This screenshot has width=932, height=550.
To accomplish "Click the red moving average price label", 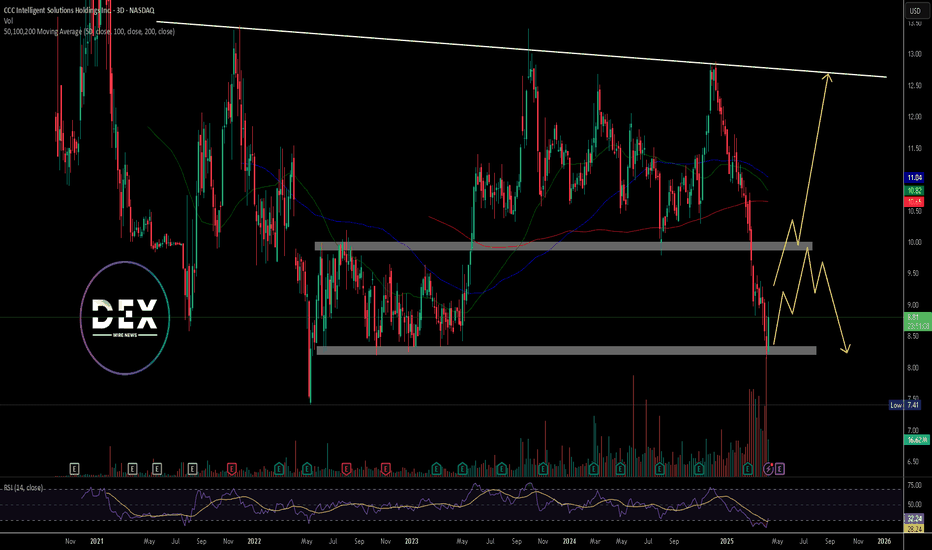I will (x=915, y=202).
